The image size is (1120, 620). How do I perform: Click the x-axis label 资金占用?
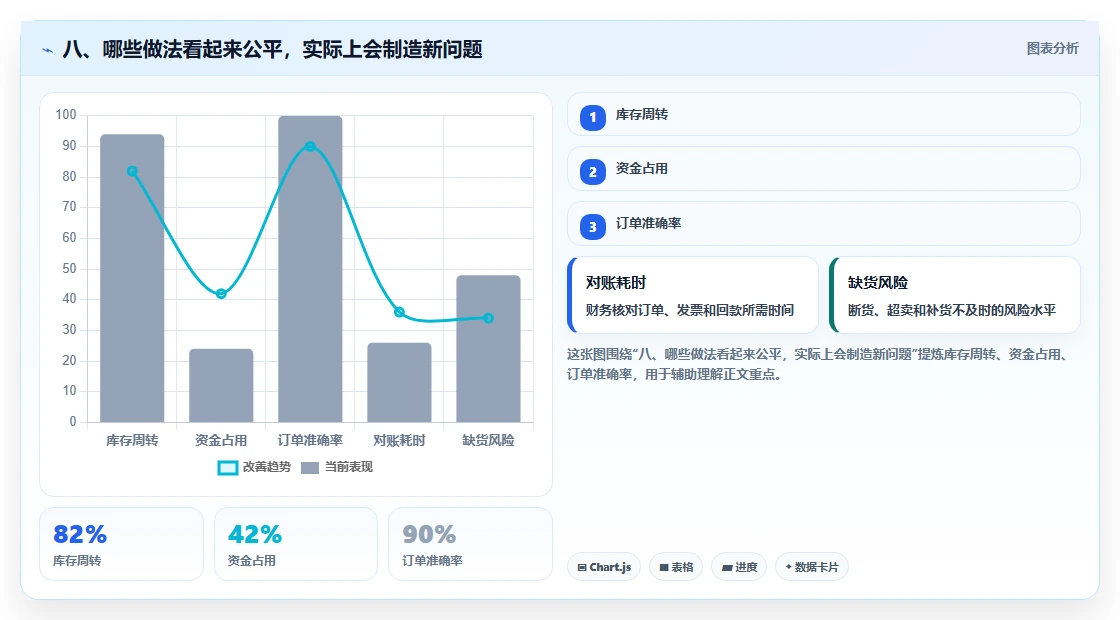point(221,440)
